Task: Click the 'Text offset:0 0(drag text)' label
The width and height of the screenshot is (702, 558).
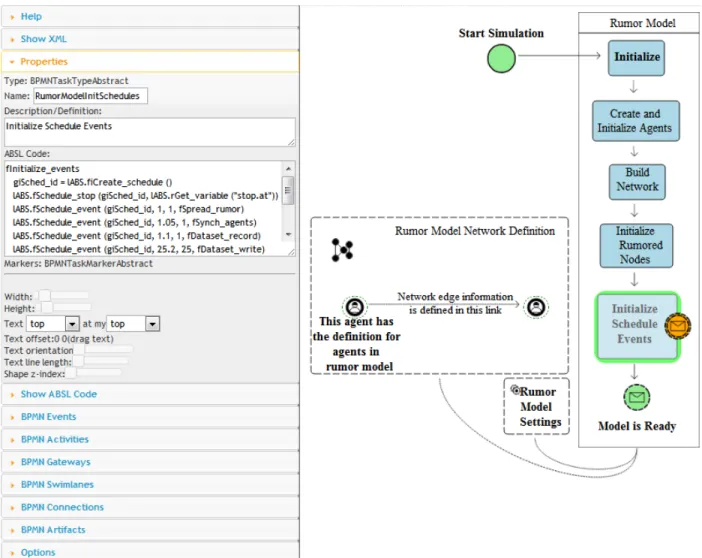Action: click(x=59, y=339)
